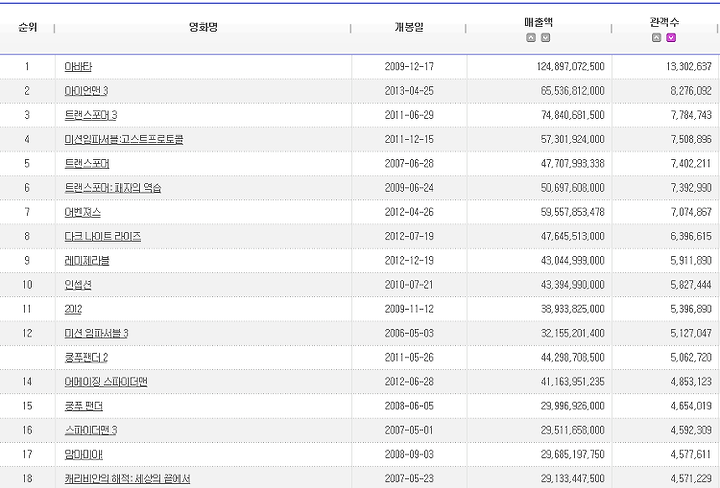Viewport: 720px width, 488px height.
Task: Open the 2012 movie title link
Action: pos(73,309)
